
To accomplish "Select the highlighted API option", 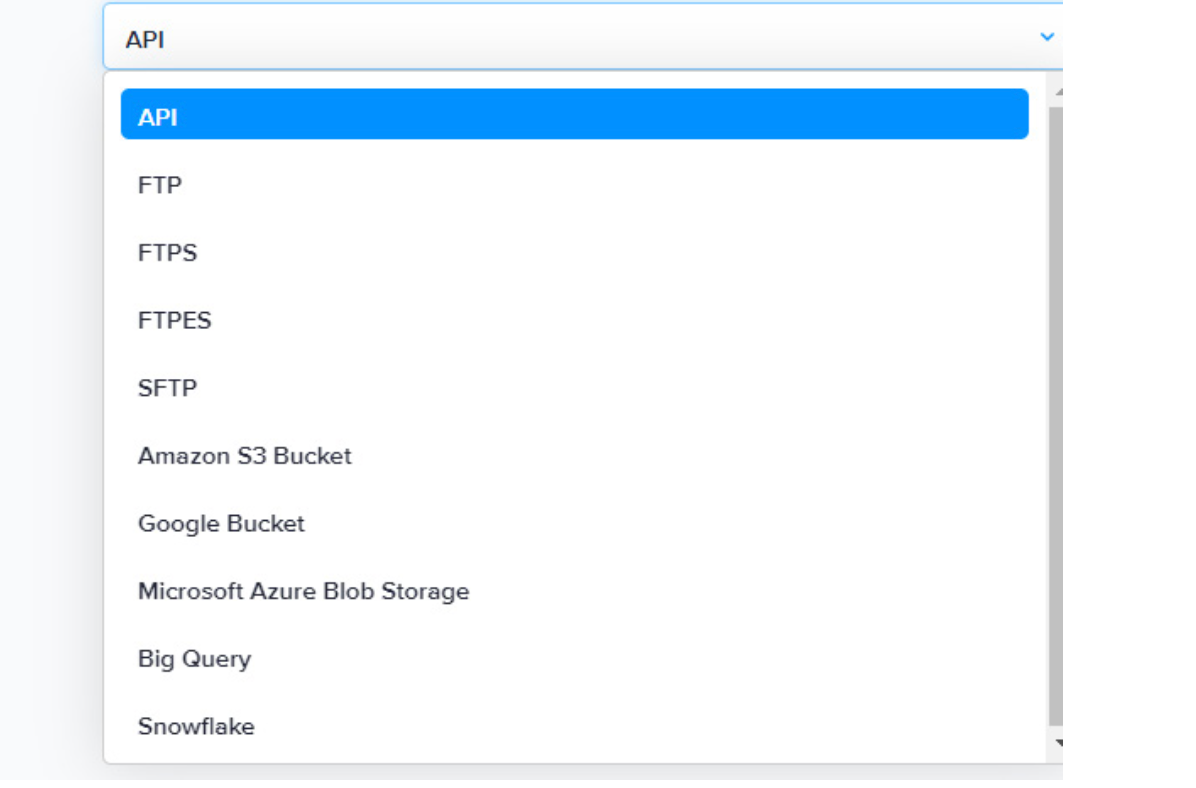I will click(x=574, y=114).
